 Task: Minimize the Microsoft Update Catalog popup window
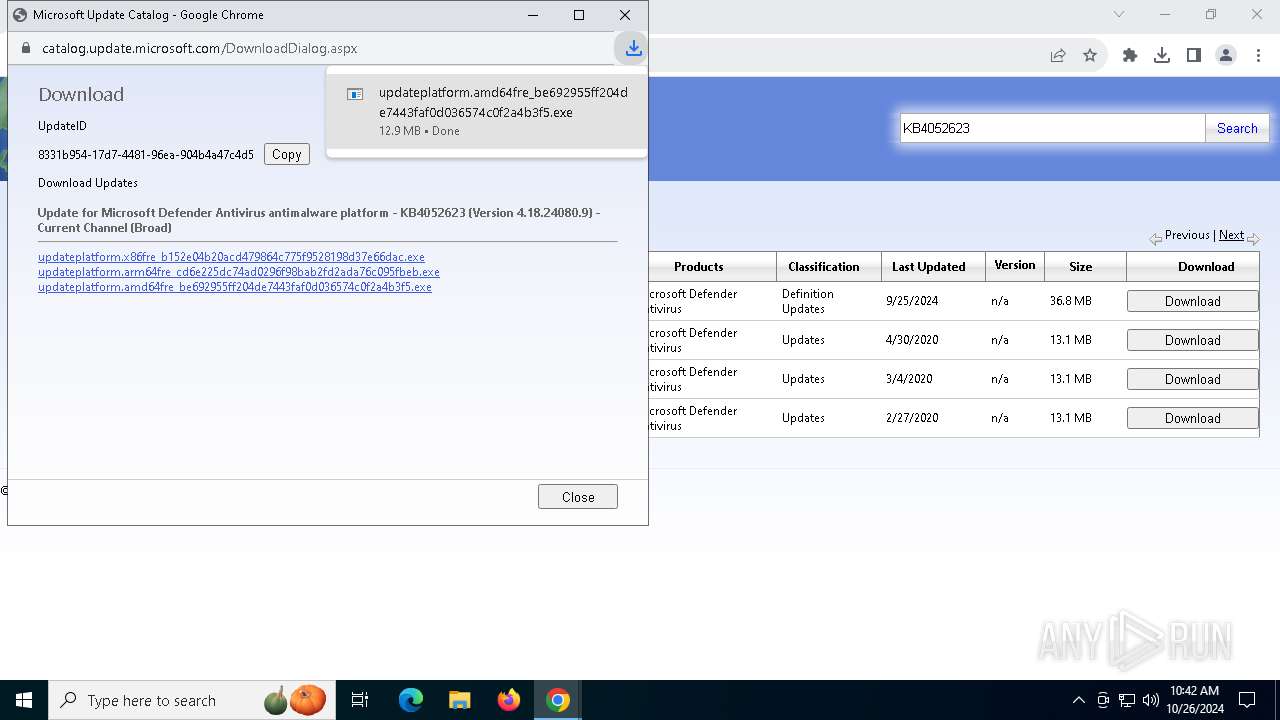[x=533, y=15]
